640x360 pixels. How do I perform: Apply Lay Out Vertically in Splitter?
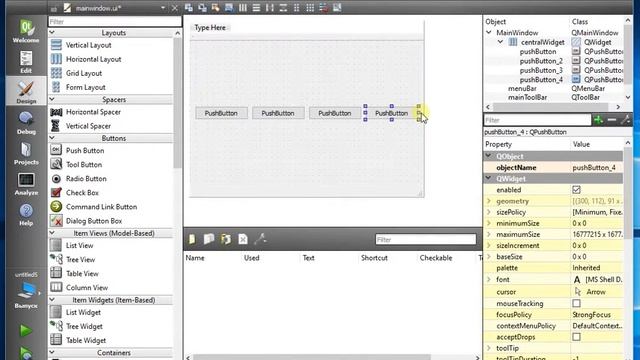point(283,7)
